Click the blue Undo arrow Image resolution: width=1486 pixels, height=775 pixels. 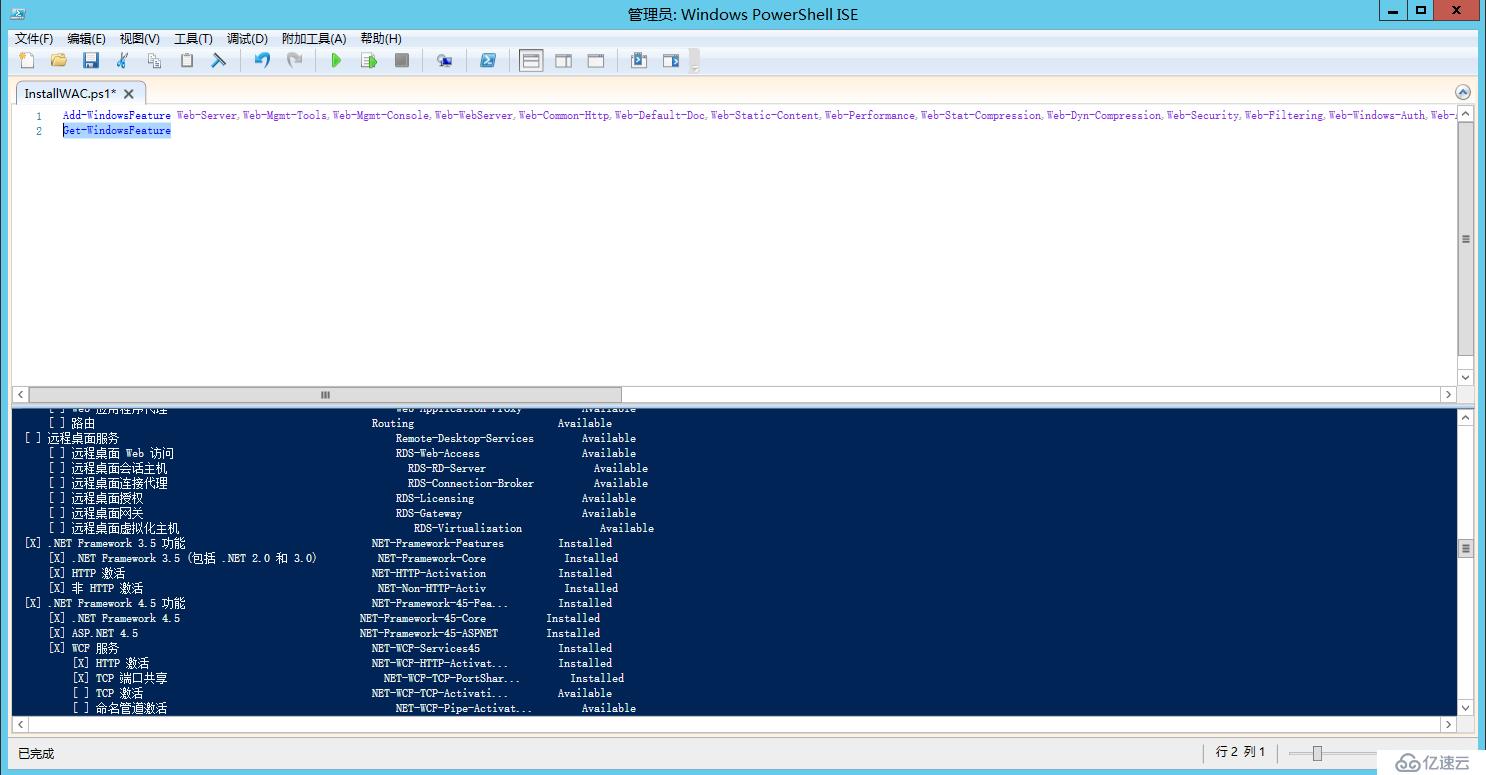click(262, 61)
